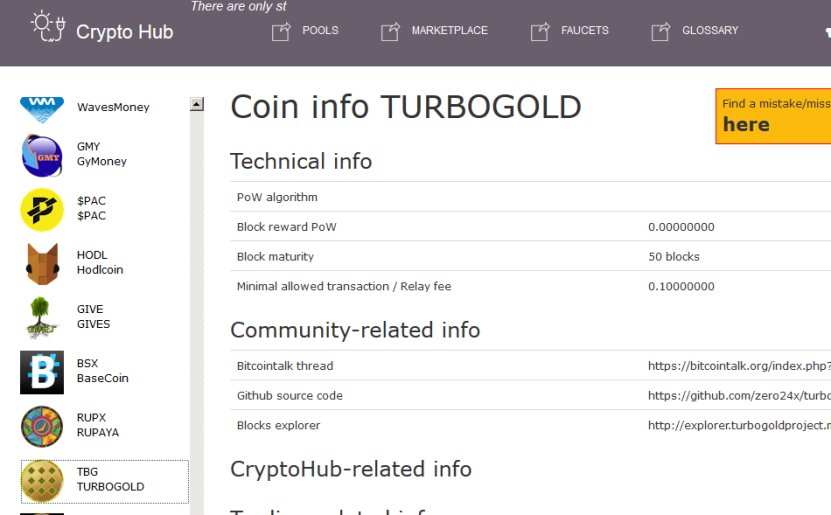Image resolution: width=831 pixels, height=515 pixels.
Task: Click the external-link icon beside POOLS
Action: pyautogui.click(x=281, y=32)
